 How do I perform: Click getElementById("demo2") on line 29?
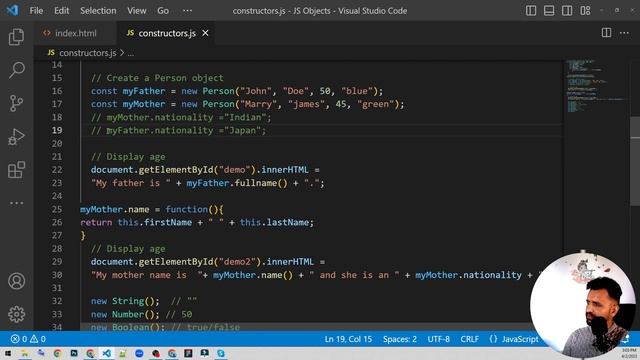tap(199, 262)
